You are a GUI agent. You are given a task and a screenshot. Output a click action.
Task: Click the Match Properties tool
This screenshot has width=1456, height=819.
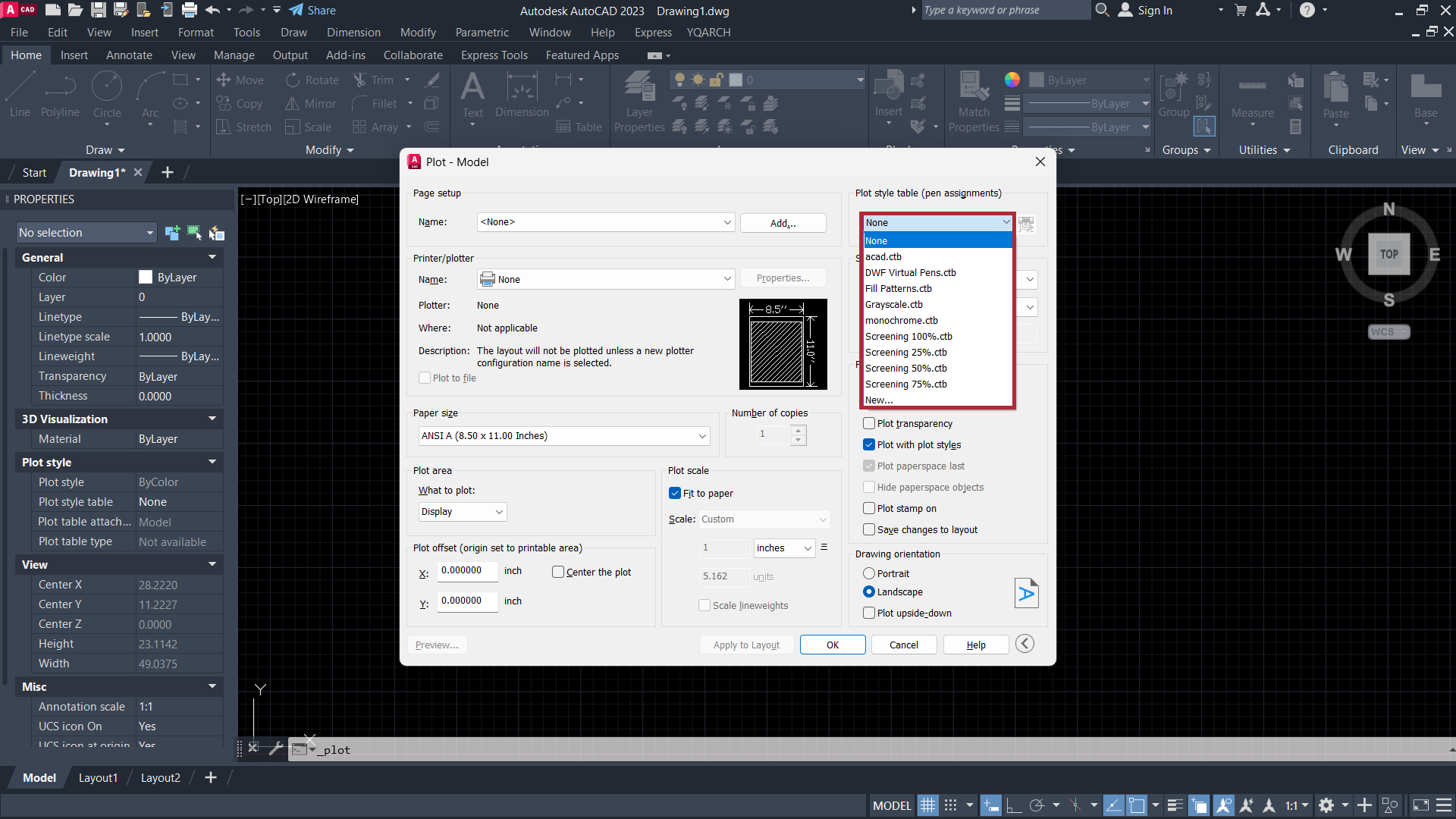click(x=974, y=102)
